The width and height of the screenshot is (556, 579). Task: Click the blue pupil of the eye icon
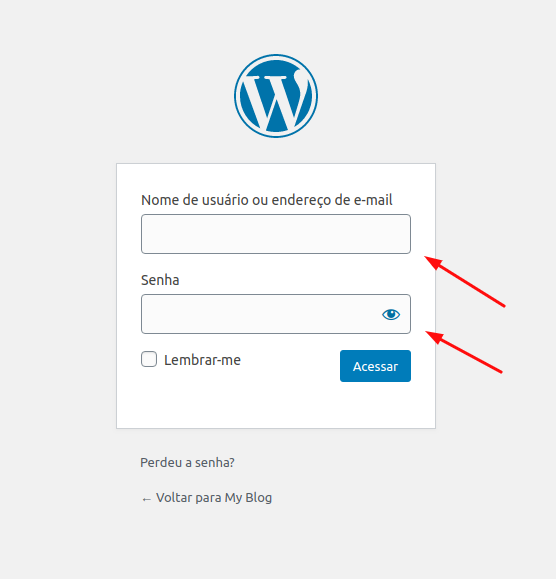point(391,314)
